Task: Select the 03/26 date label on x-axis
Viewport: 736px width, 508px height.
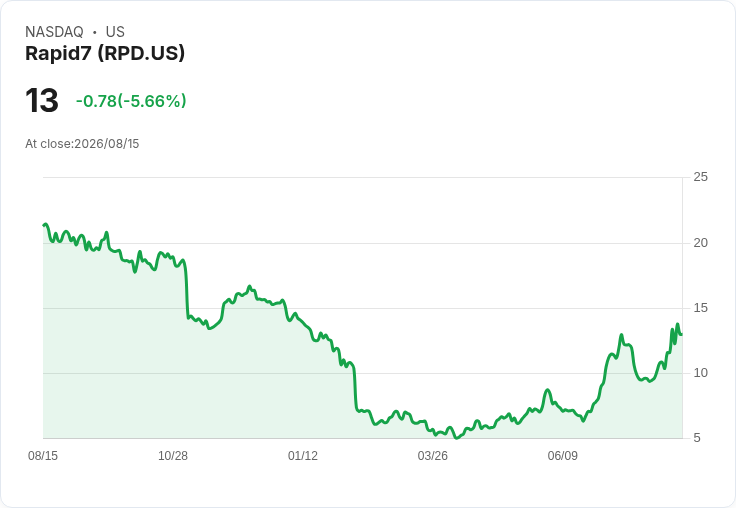Action: point(432,455)
